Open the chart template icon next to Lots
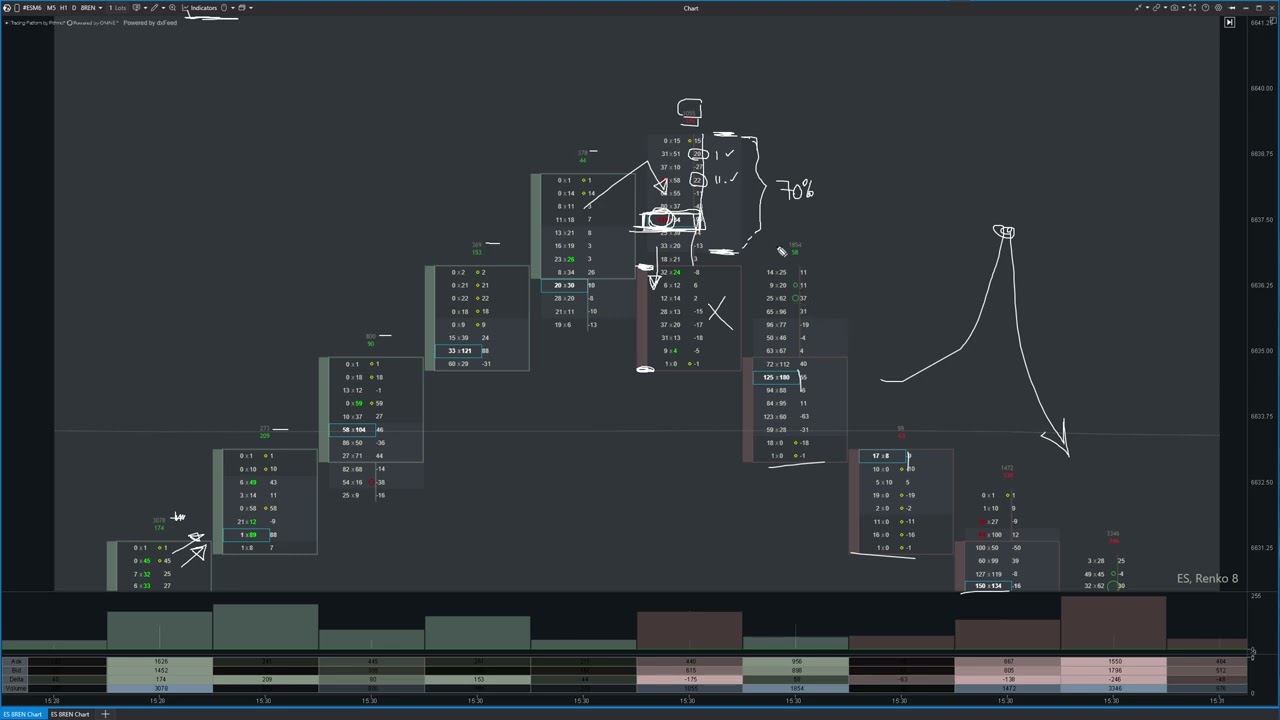This screenshot has width=1280, height=720. [x=135, y=8]
